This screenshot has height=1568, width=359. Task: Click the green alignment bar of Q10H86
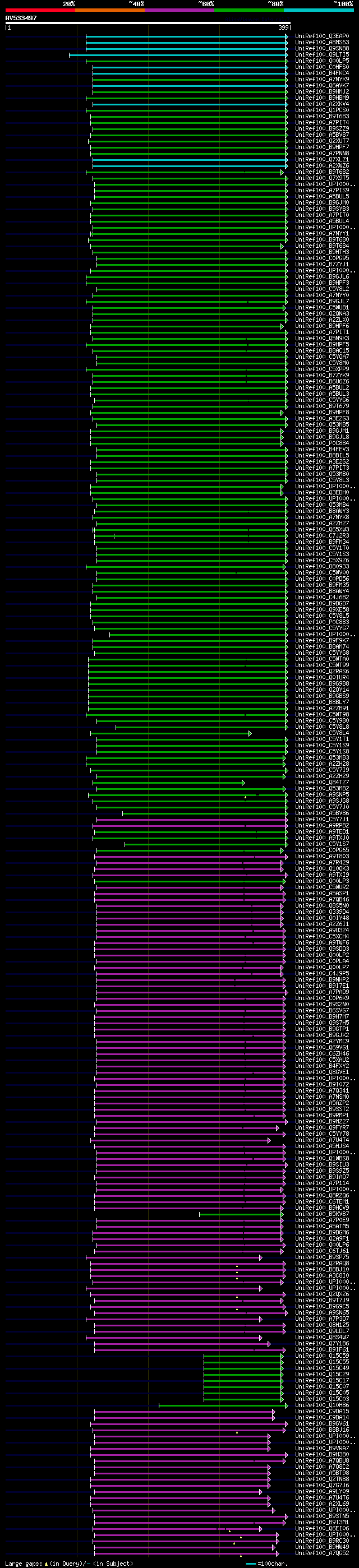click(223, 1405)
